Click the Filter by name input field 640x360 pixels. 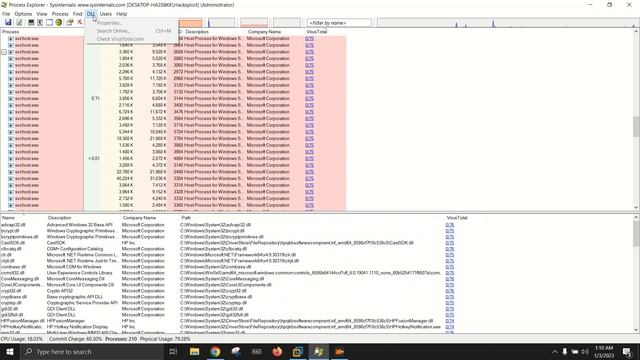tap(339, 23)
